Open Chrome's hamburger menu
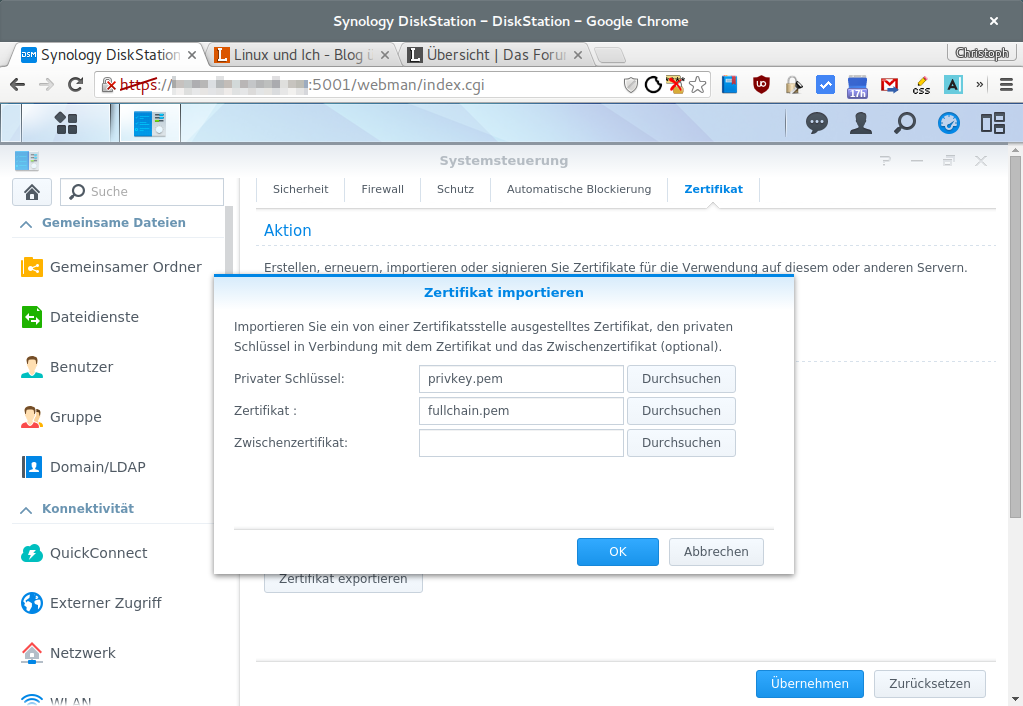Image resolution: width=1023 pixels, height=706 pixels. (x=1003, y=85)
